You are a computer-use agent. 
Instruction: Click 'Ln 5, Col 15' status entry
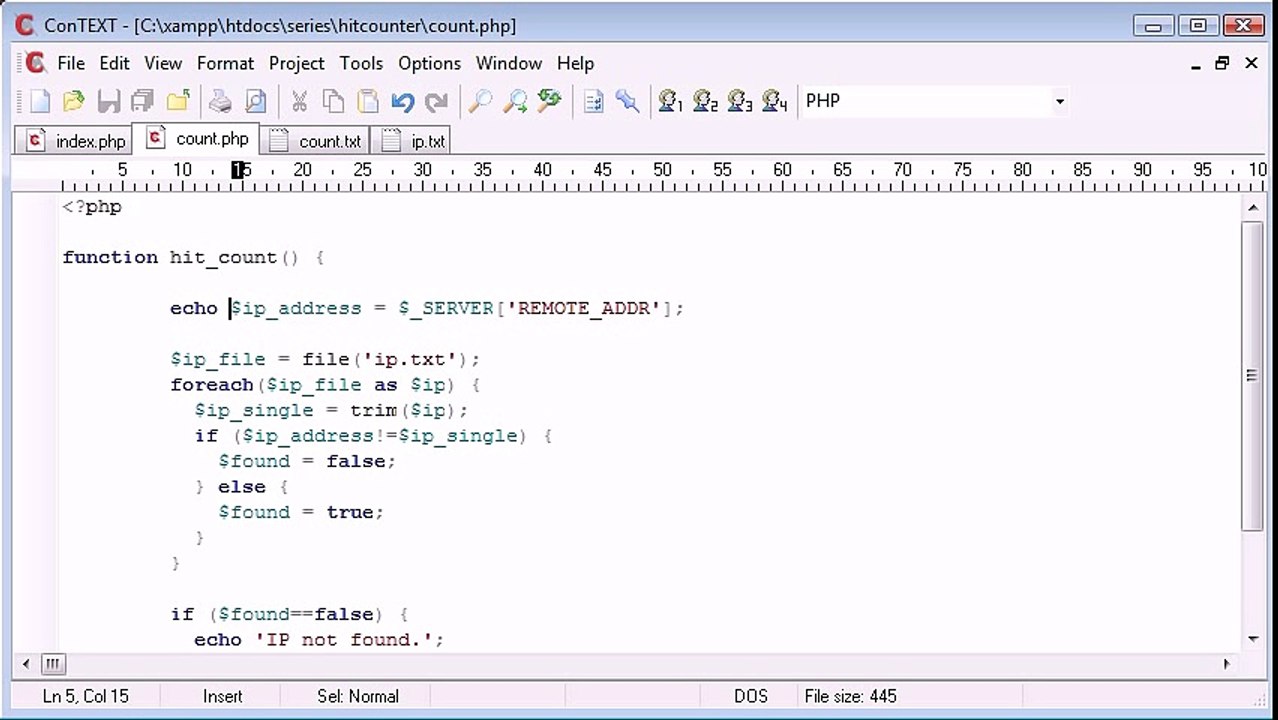point(86,696)
